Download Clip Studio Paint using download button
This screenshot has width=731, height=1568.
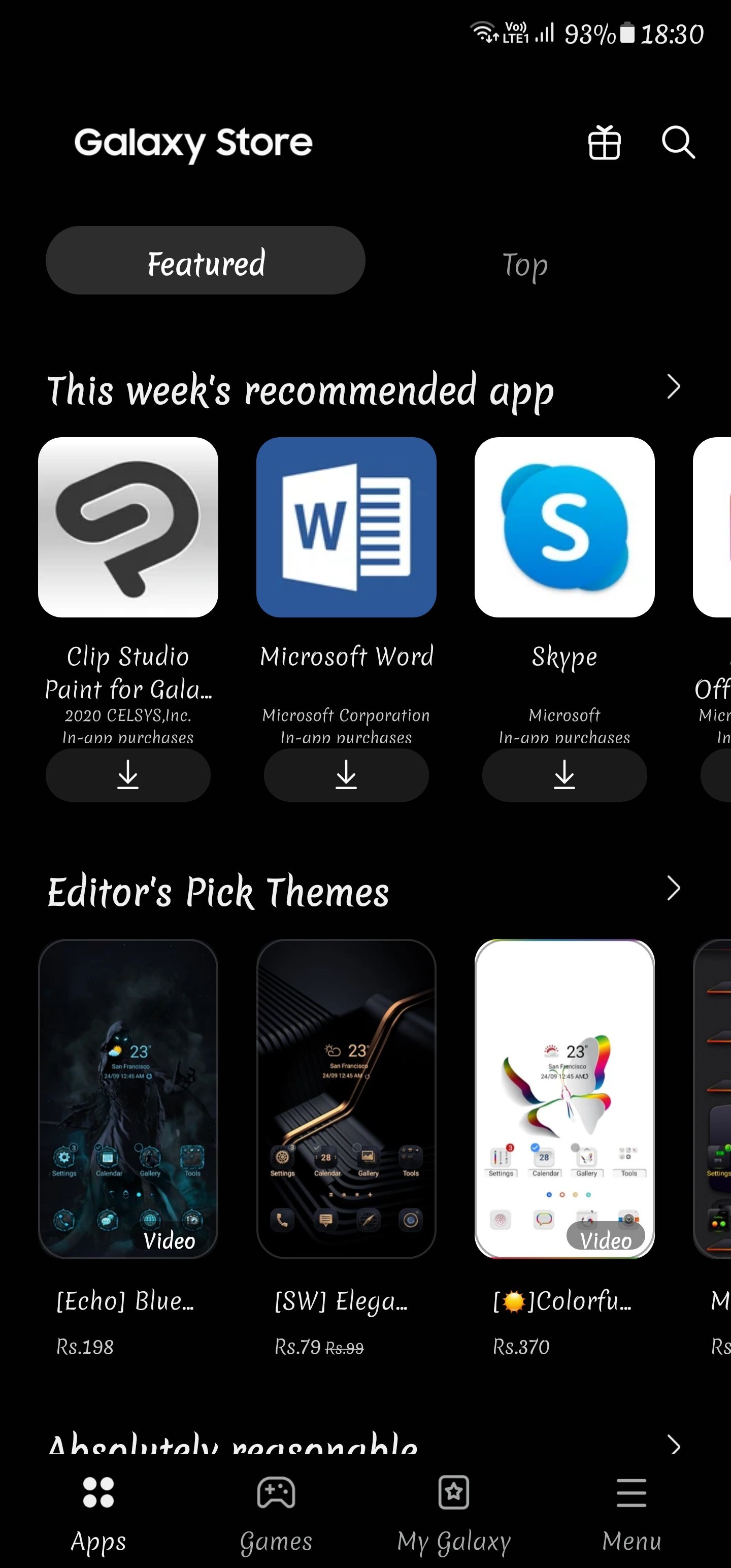point(128,775)
